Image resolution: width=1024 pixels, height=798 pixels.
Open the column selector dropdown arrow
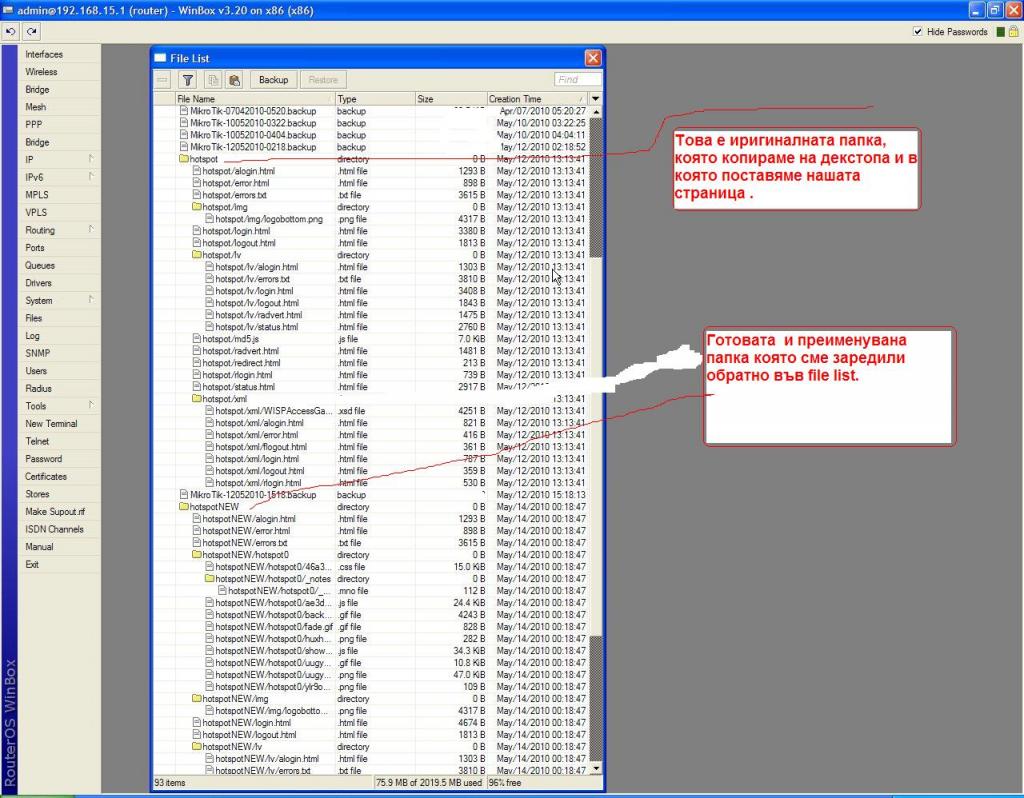tap(596, 99)
